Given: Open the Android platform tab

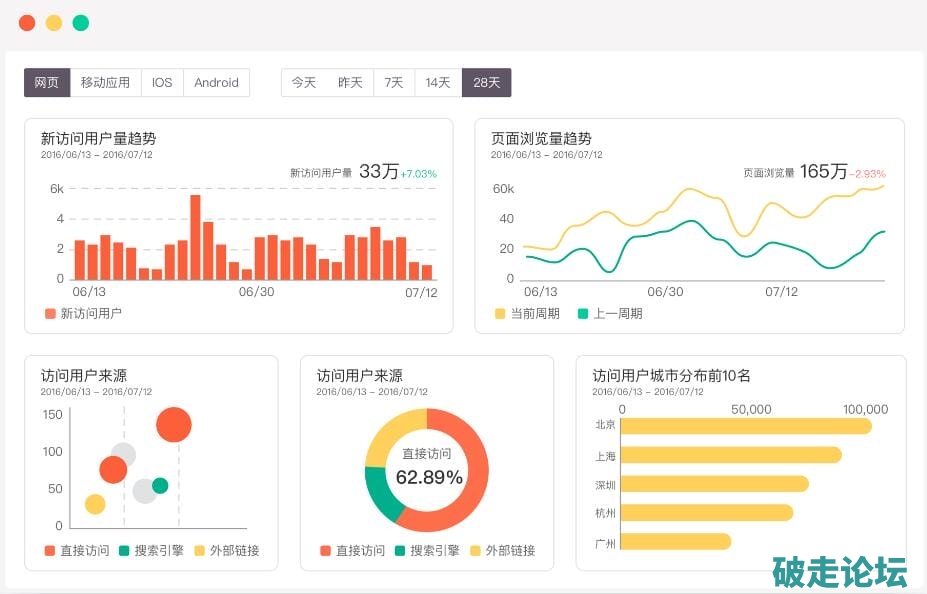Looking at the screenshot, I should pos(216,83).
